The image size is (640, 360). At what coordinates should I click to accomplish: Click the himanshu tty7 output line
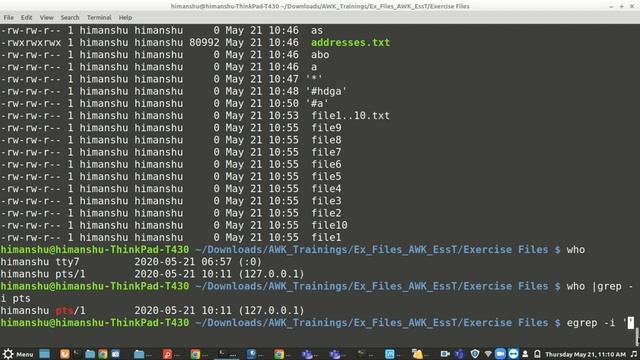coord(131,262)
